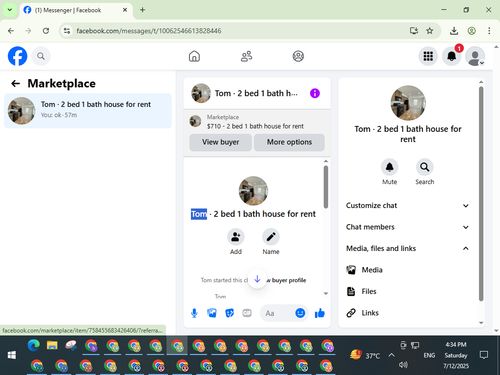Click the taskbar clock 4:34 PM
The height and width of the screenshot is (375, 500).
[456, 345]
